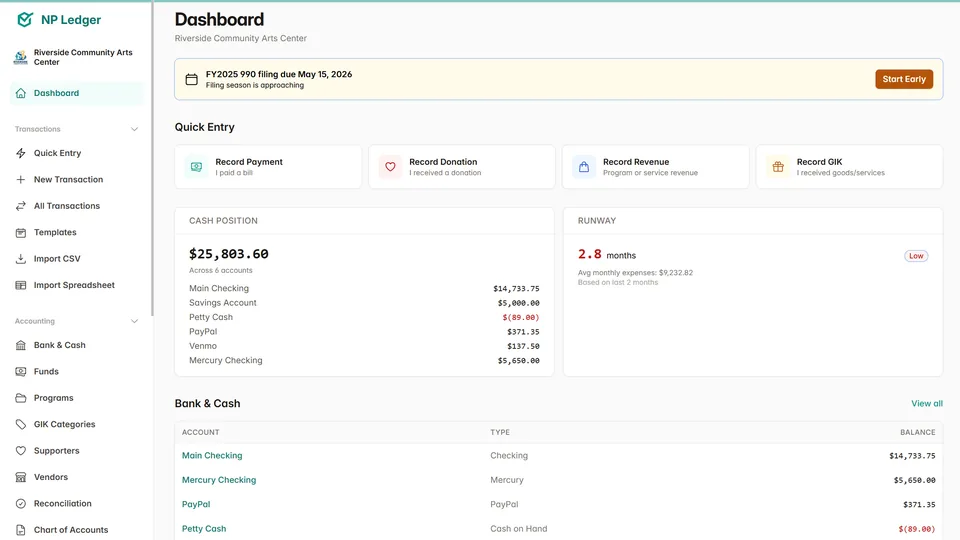This screenshot has height=540, width=960.
Task: Click the Bank & Cash building icon
Action: pos(21,345)
